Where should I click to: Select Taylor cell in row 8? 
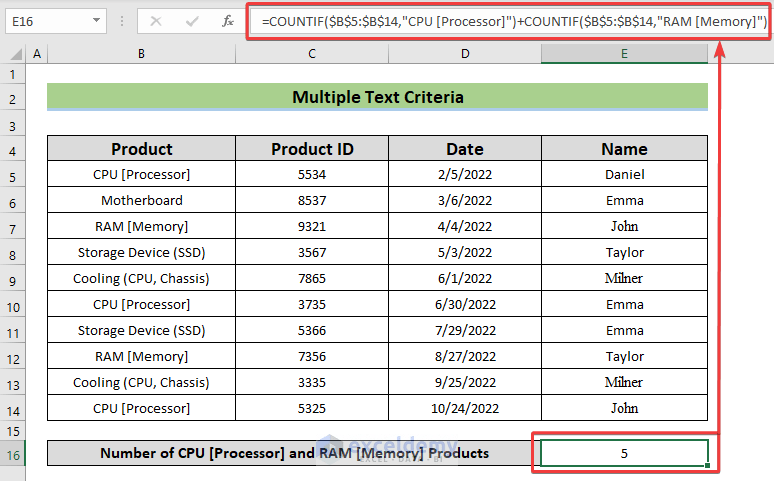click(x=624, y=252)
